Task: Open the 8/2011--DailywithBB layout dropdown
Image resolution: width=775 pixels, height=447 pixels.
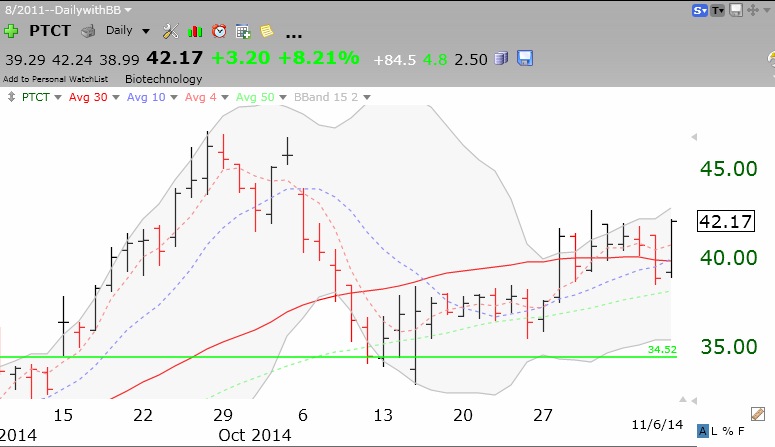Action: point(128,10)
